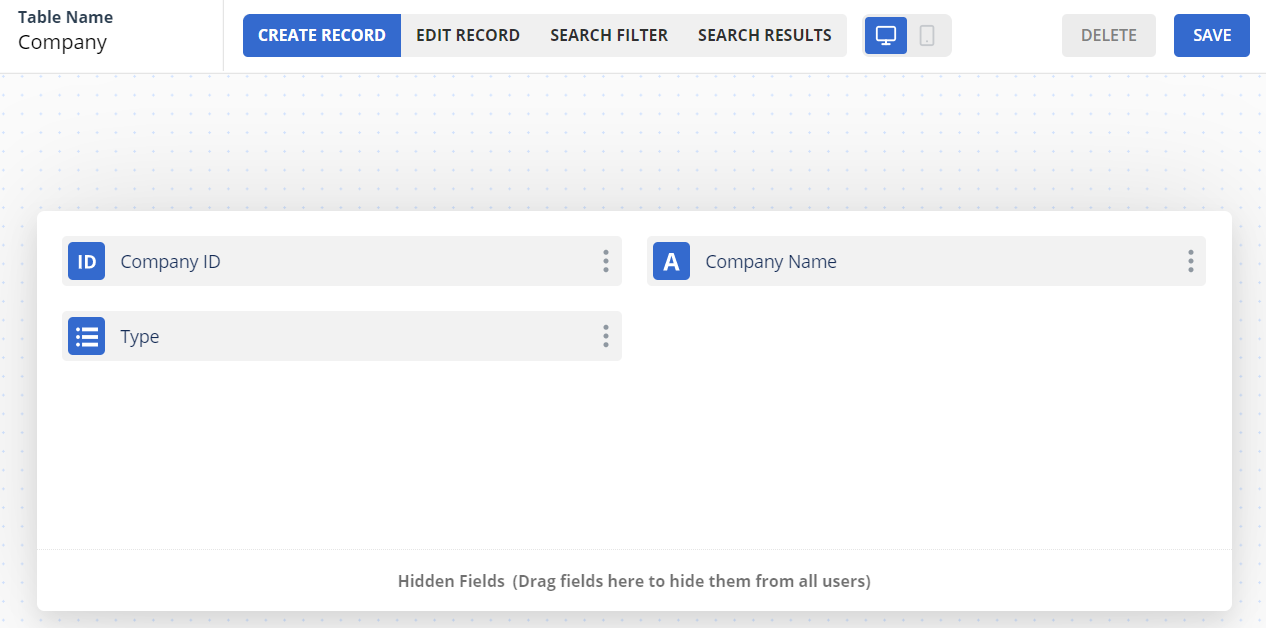The width and height of the screenshot is (1266, 628).
Task: Save the form layout
Action: (x=1211, y=35)
